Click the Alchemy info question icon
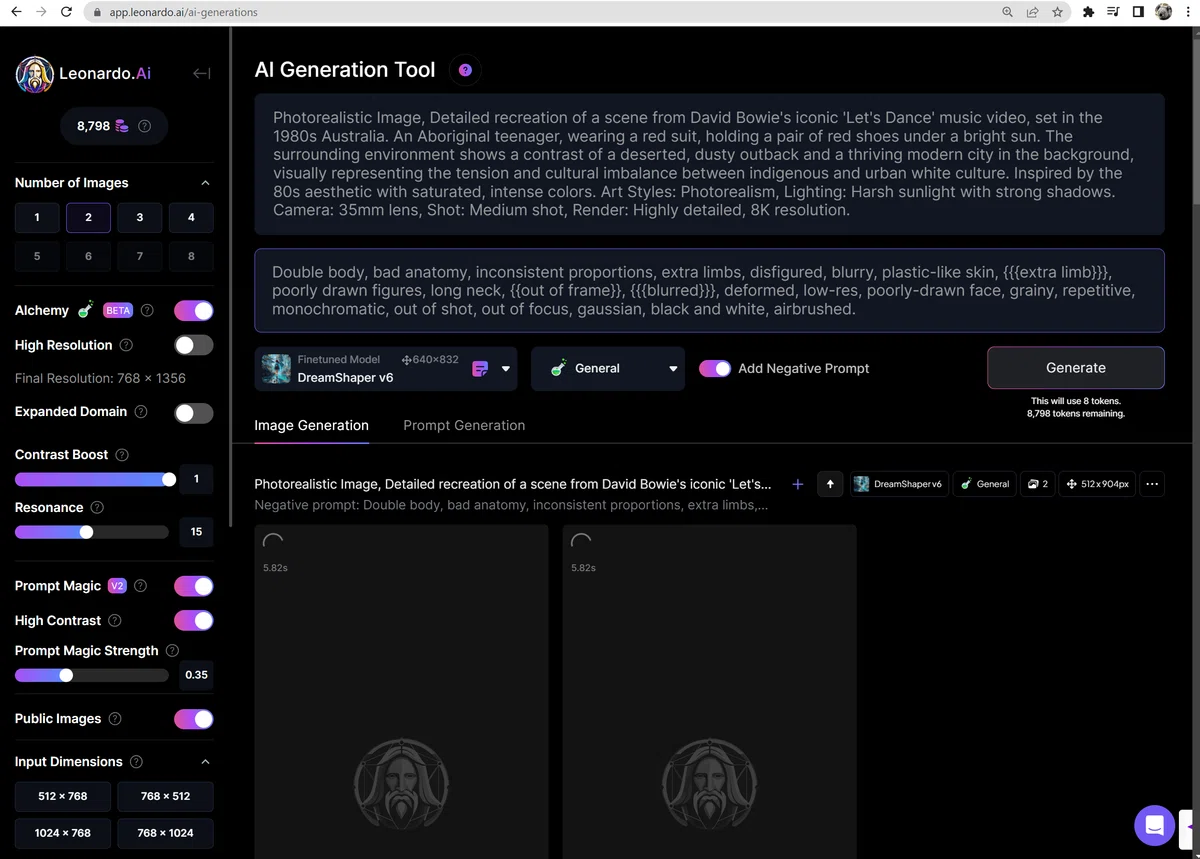 click(147, 310)
